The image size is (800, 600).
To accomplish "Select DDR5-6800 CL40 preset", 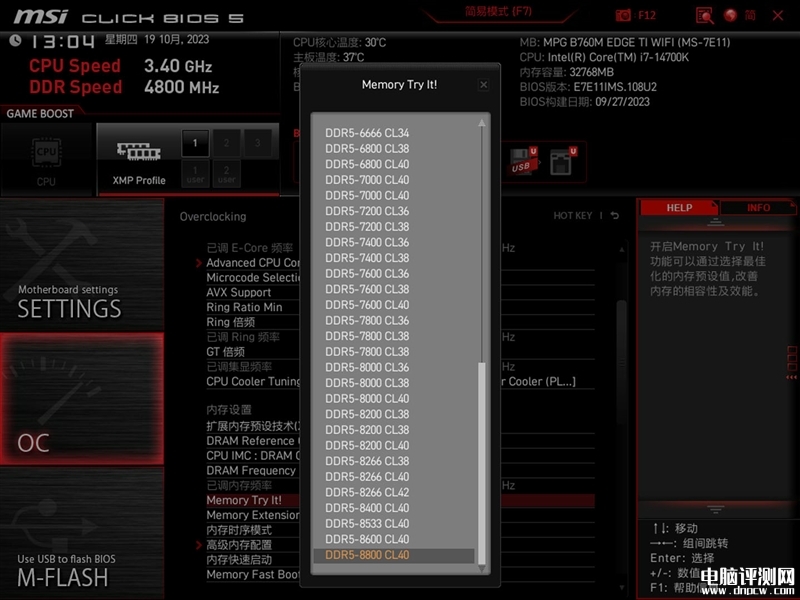I will pyautogui.click(x=367, y=164).
